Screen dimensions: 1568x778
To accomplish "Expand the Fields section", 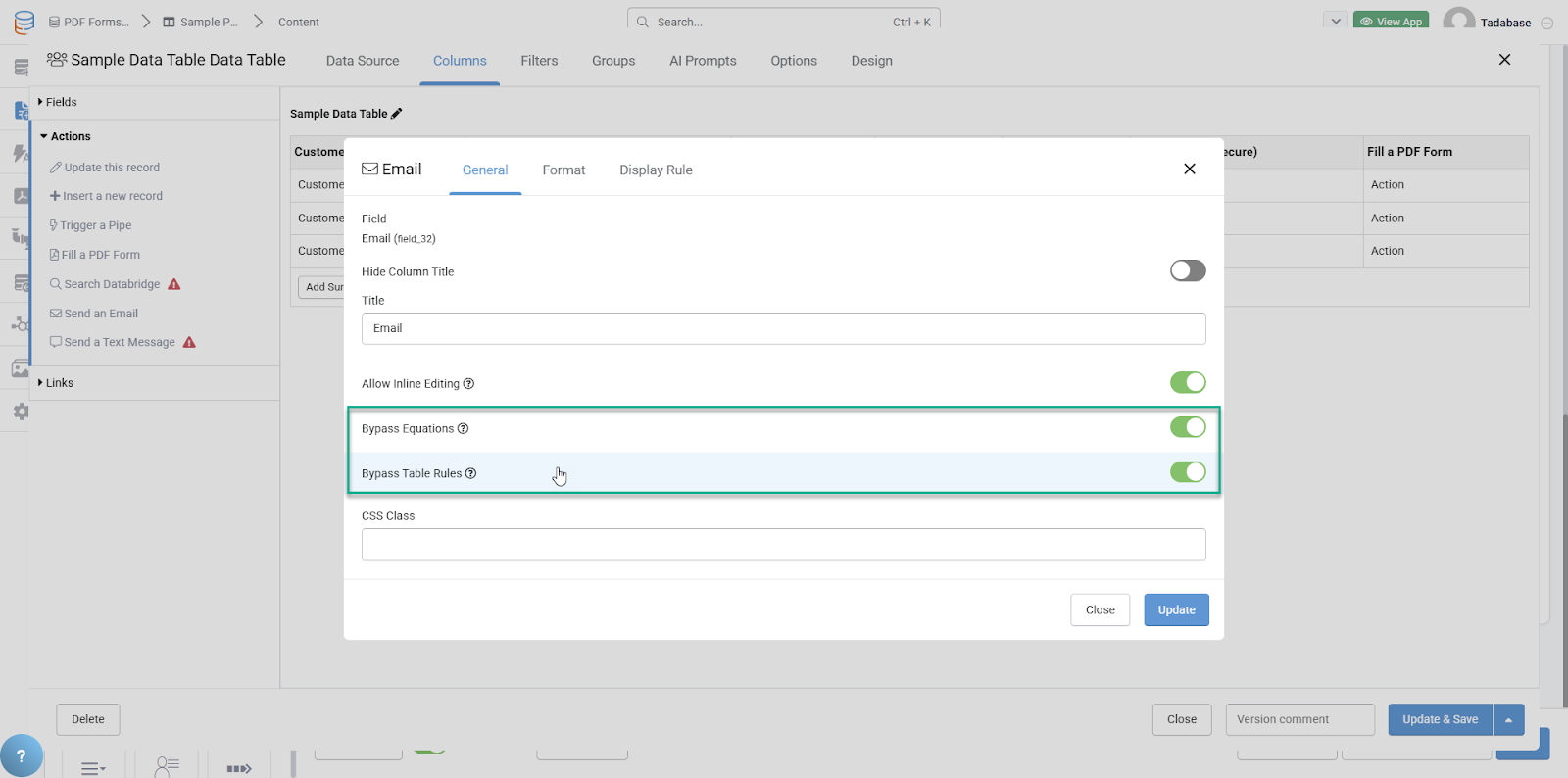I will pos(57,102).
